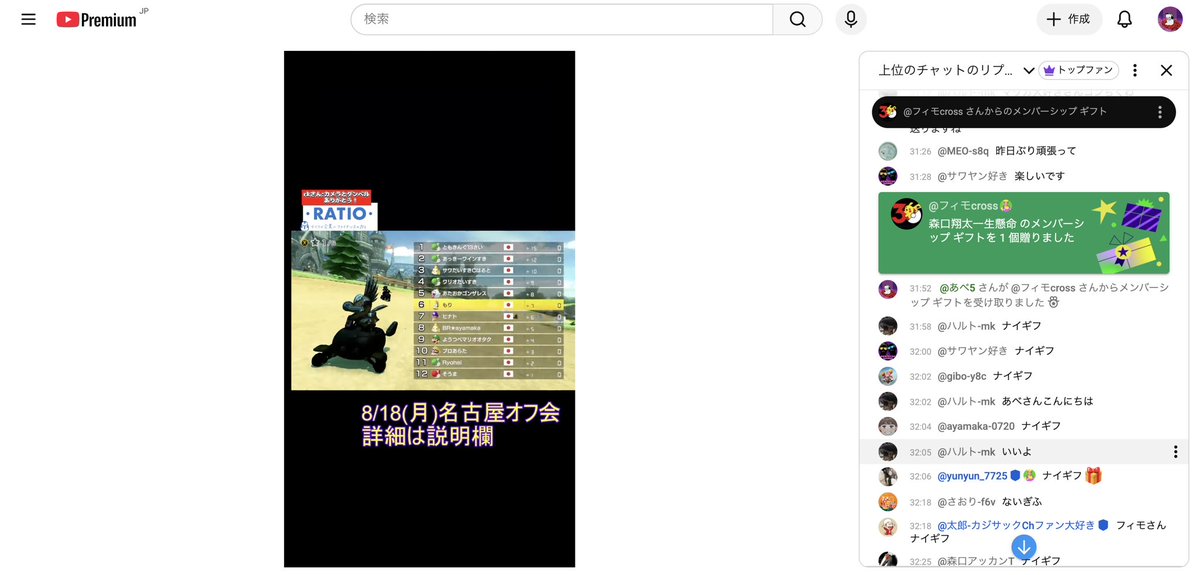Open the 作成 create button
Screen dimensions: 1199x575
coord(1069,19)
